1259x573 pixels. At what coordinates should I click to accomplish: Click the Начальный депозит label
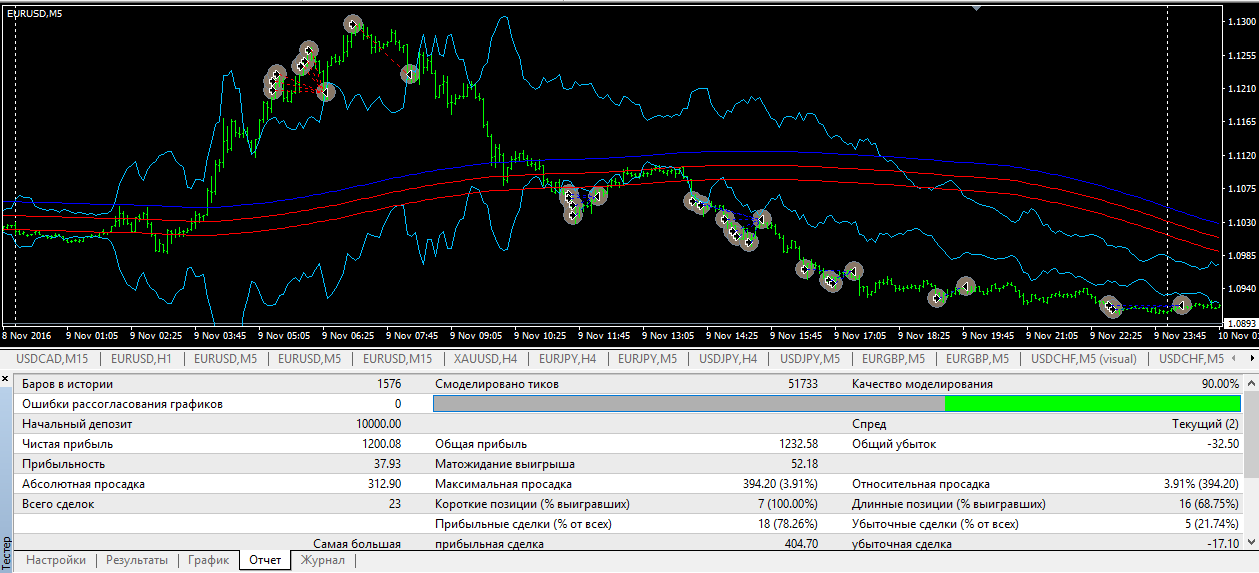[x=76, y=424]
